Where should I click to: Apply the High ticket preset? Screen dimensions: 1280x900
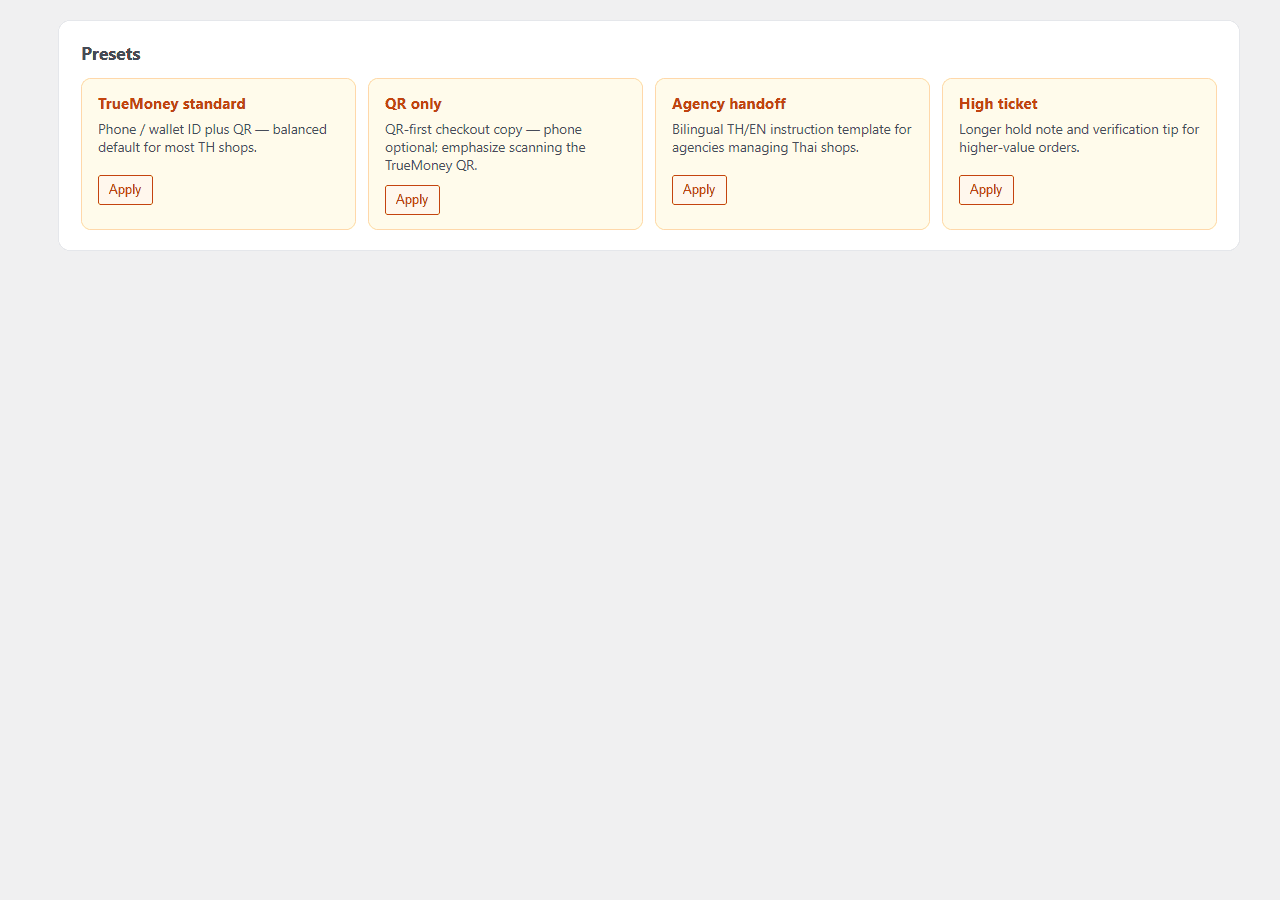tap(986, 190)
